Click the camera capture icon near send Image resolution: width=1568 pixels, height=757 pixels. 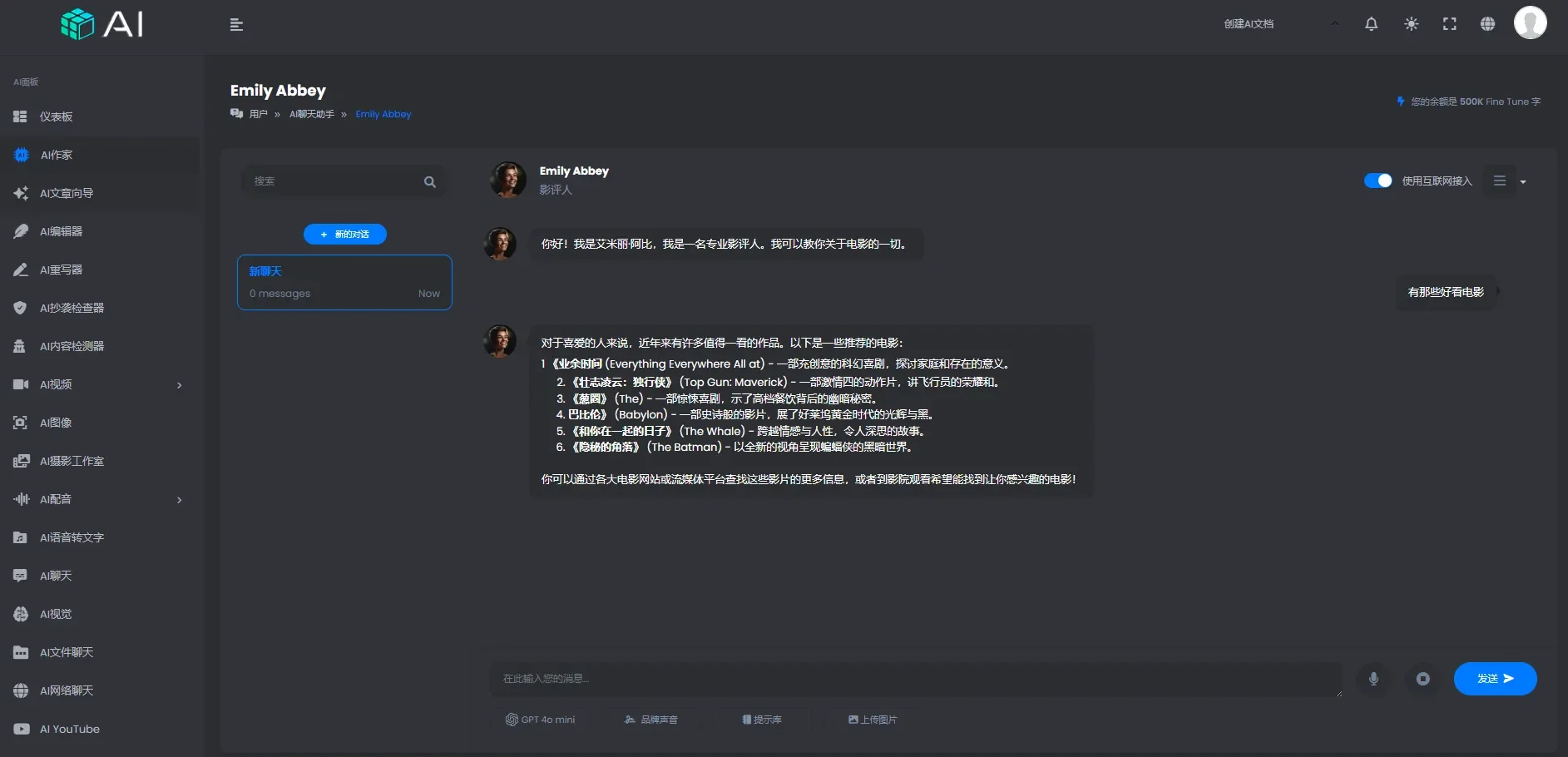(1422, 679)
